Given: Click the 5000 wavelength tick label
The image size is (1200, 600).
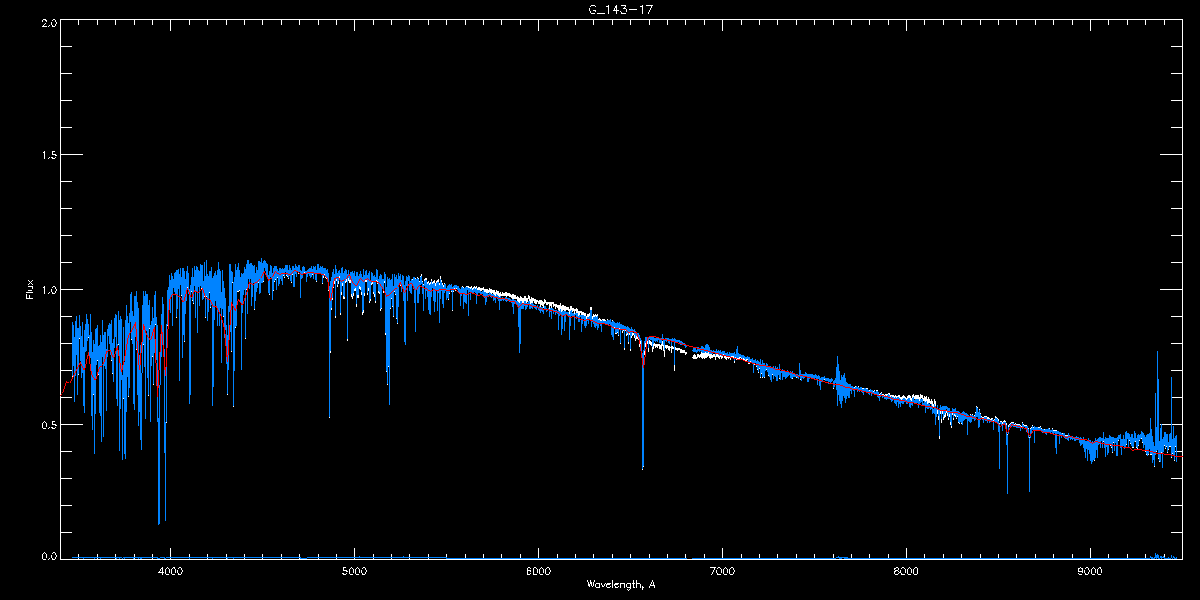Looking at the screenshot, I should 354,572.
